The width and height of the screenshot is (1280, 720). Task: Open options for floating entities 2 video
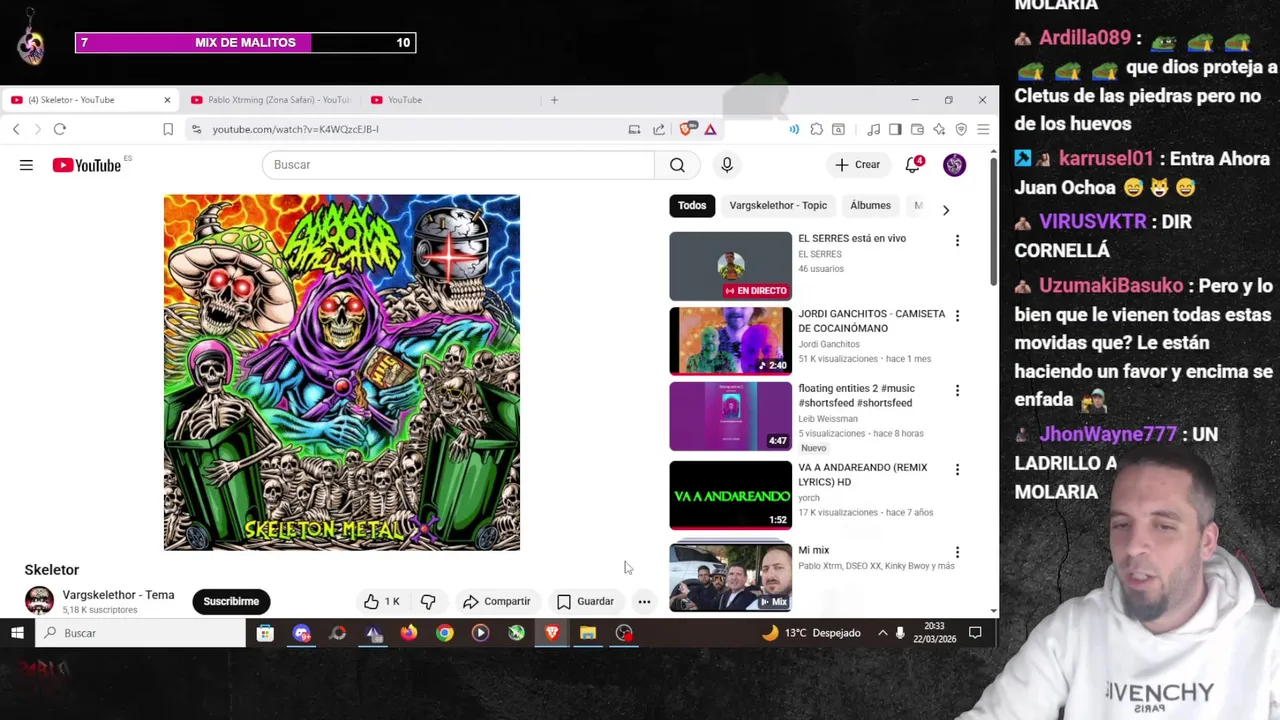coord(957,390)
